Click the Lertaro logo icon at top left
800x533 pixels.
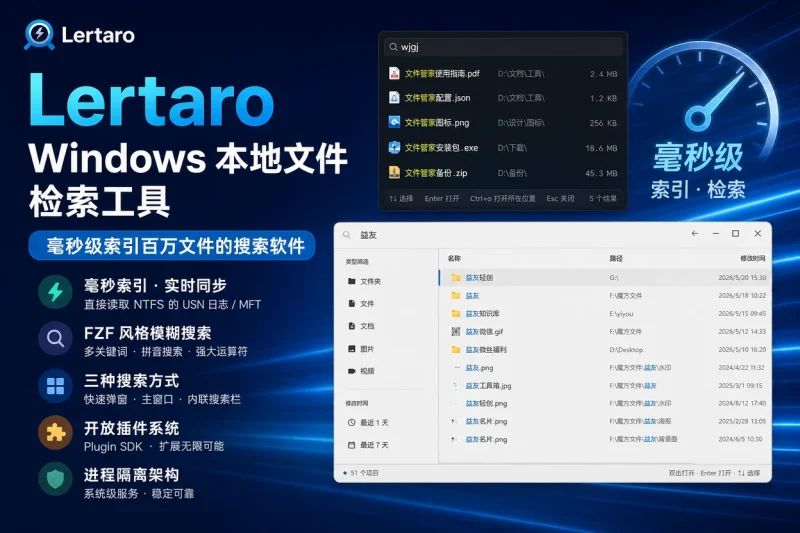tap(39, 35)
